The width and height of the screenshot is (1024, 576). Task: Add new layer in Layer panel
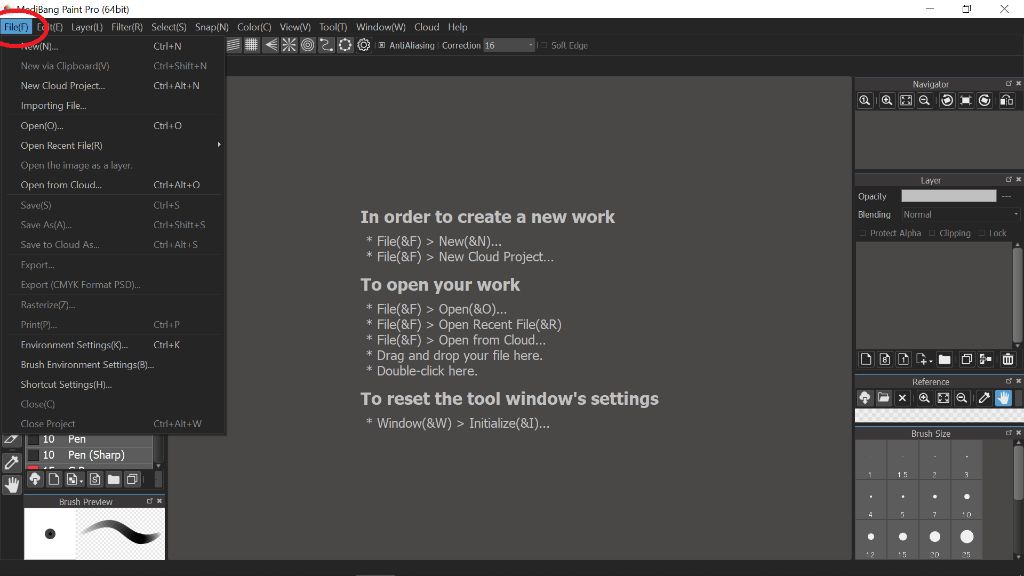[x=866, y=359]
